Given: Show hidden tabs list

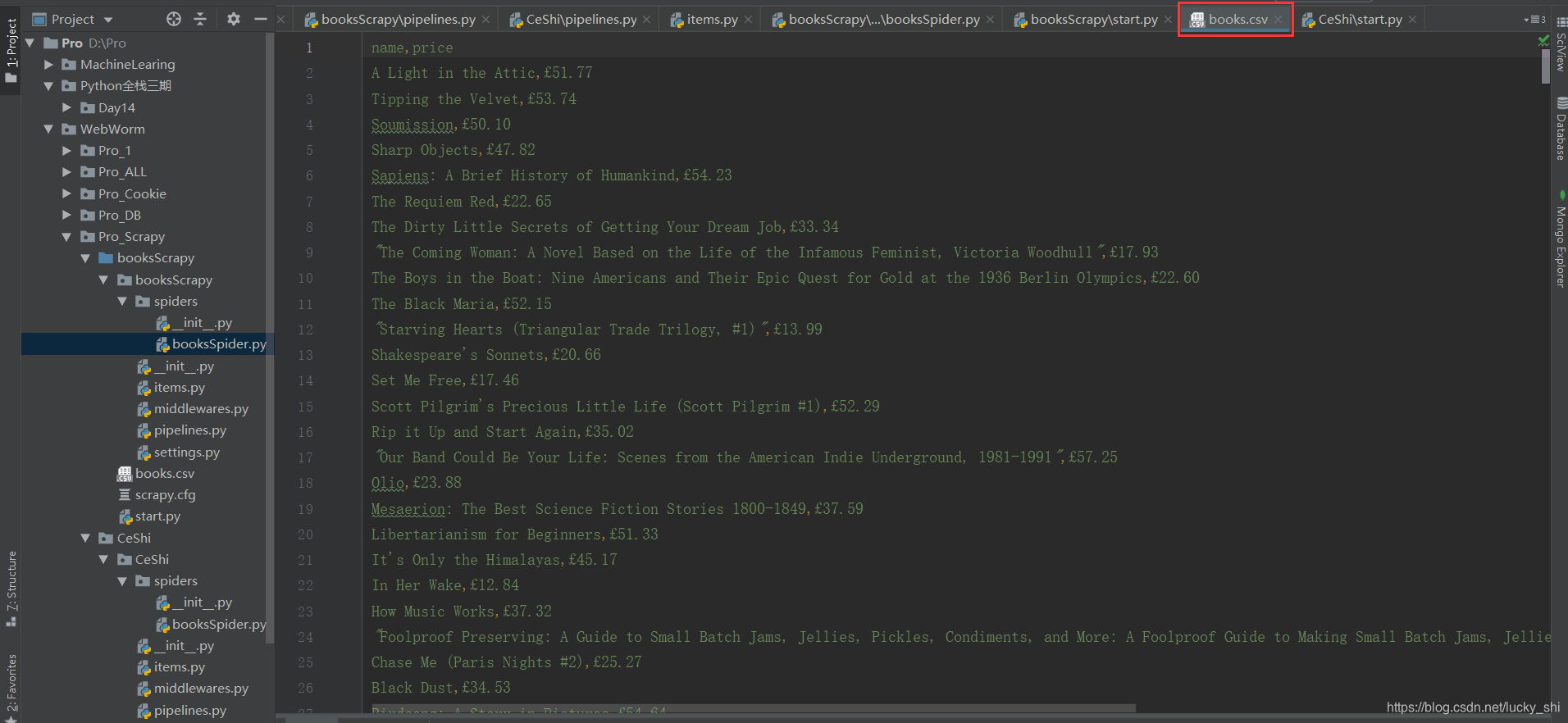Looking at the screenshot, I should click(1534, 19).
